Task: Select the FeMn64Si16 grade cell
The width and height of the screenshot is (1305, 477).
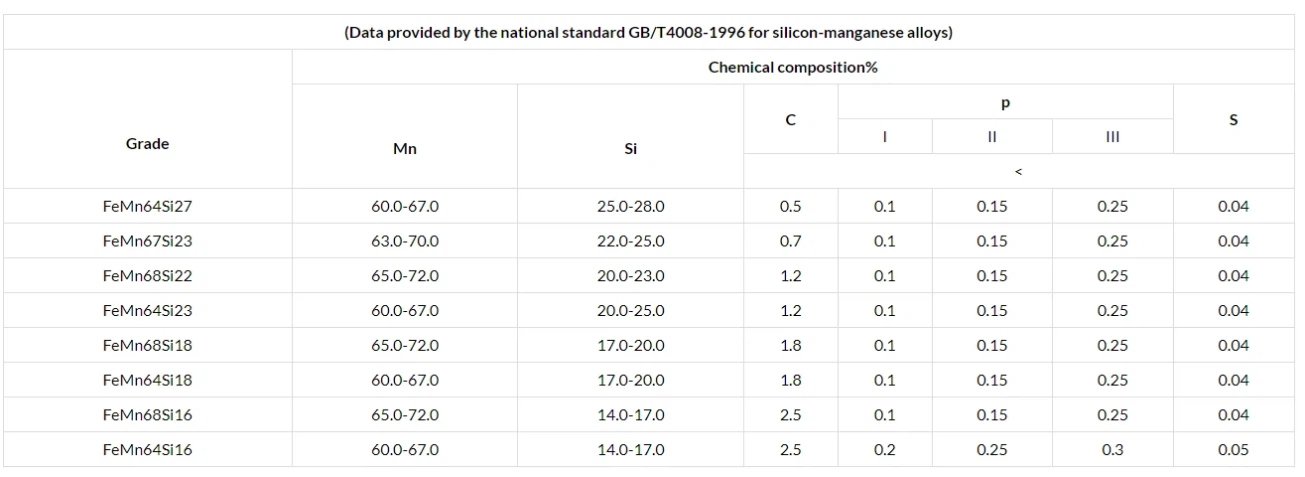Action: click(x=147, y=450)
